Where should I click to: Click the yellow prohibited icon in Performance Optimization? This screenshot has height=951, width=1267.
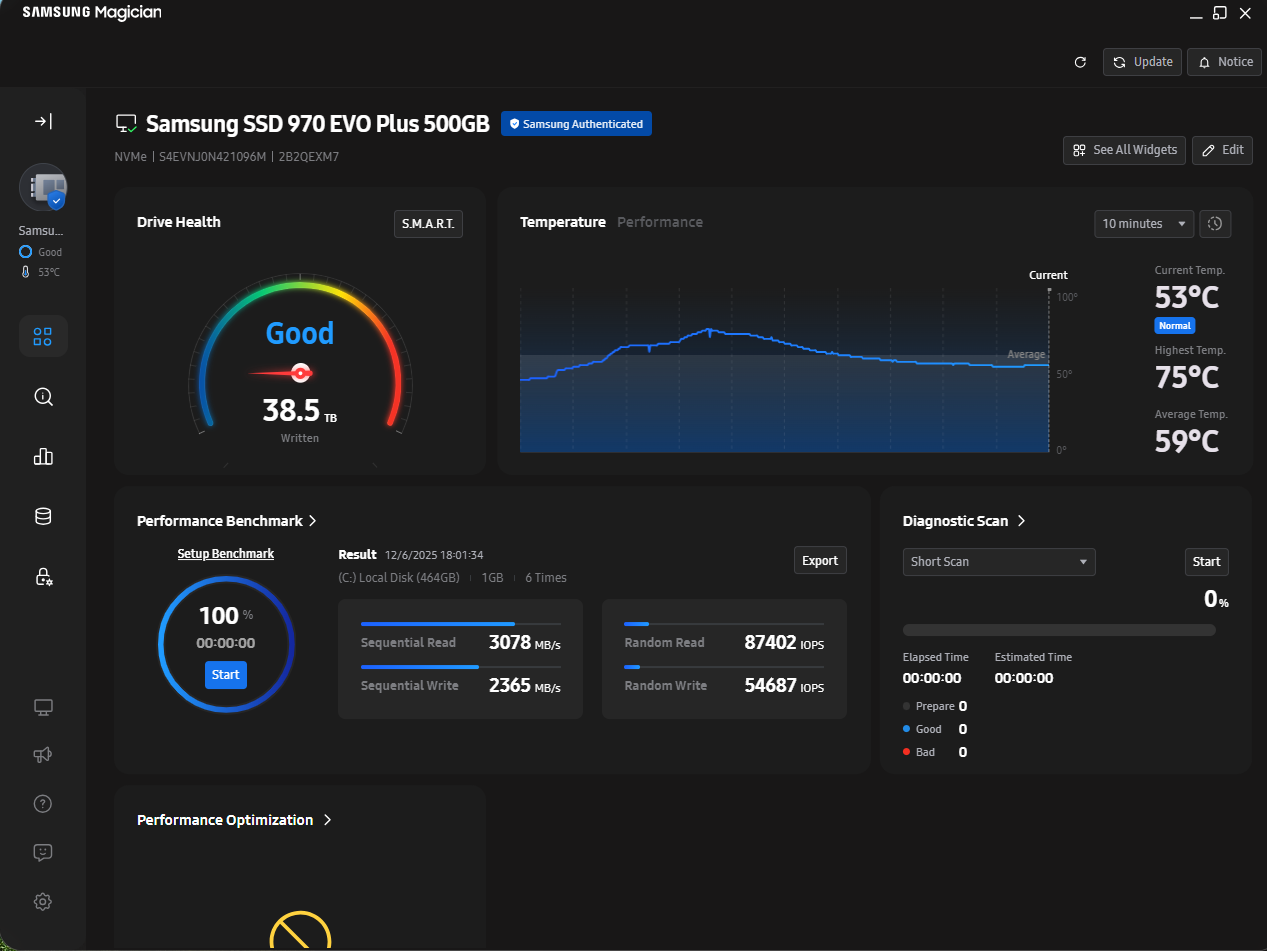pyautogui.click(x=300, y=931)
